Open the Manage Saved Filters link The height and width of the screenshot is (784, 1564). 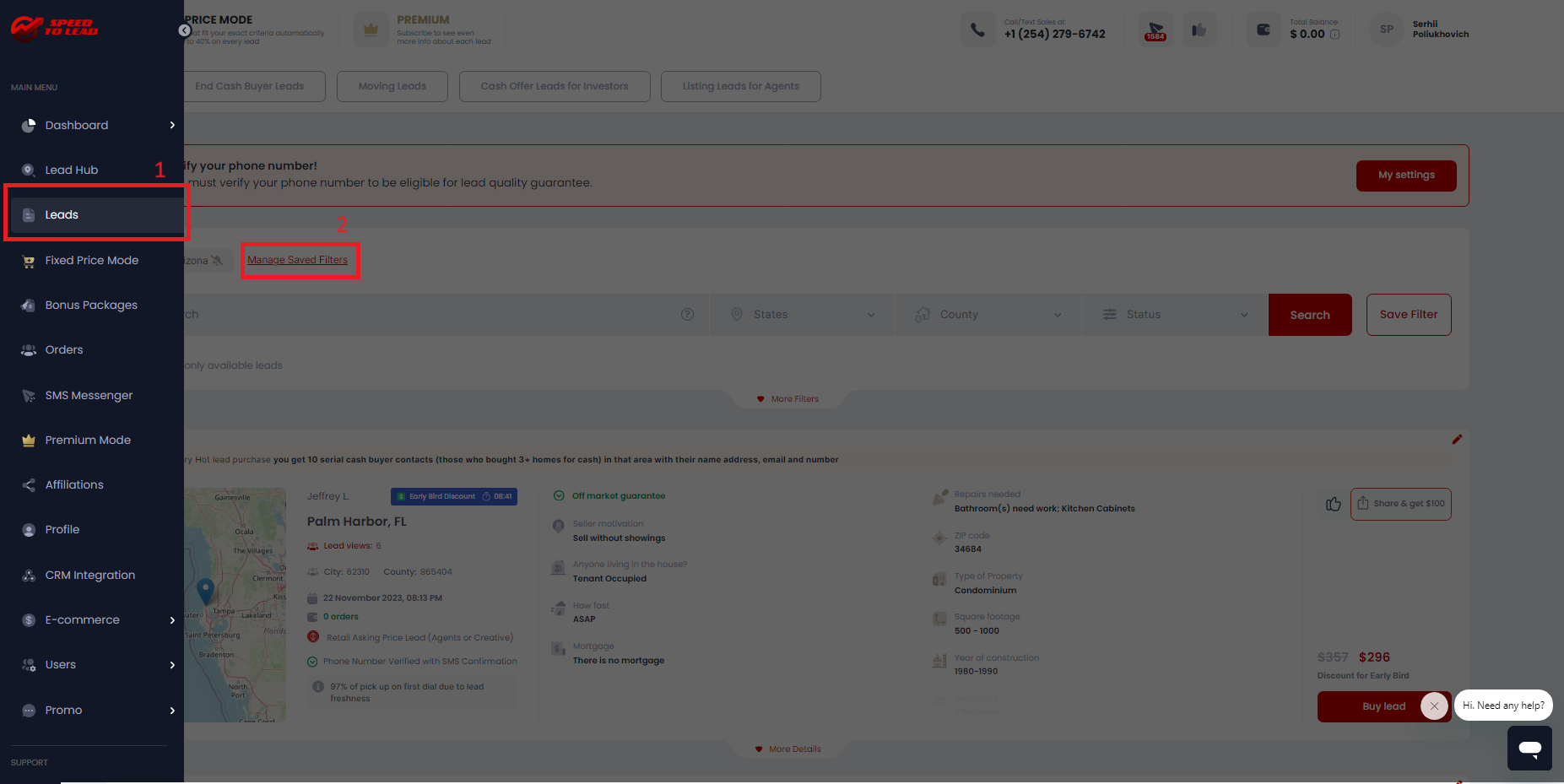297,260
